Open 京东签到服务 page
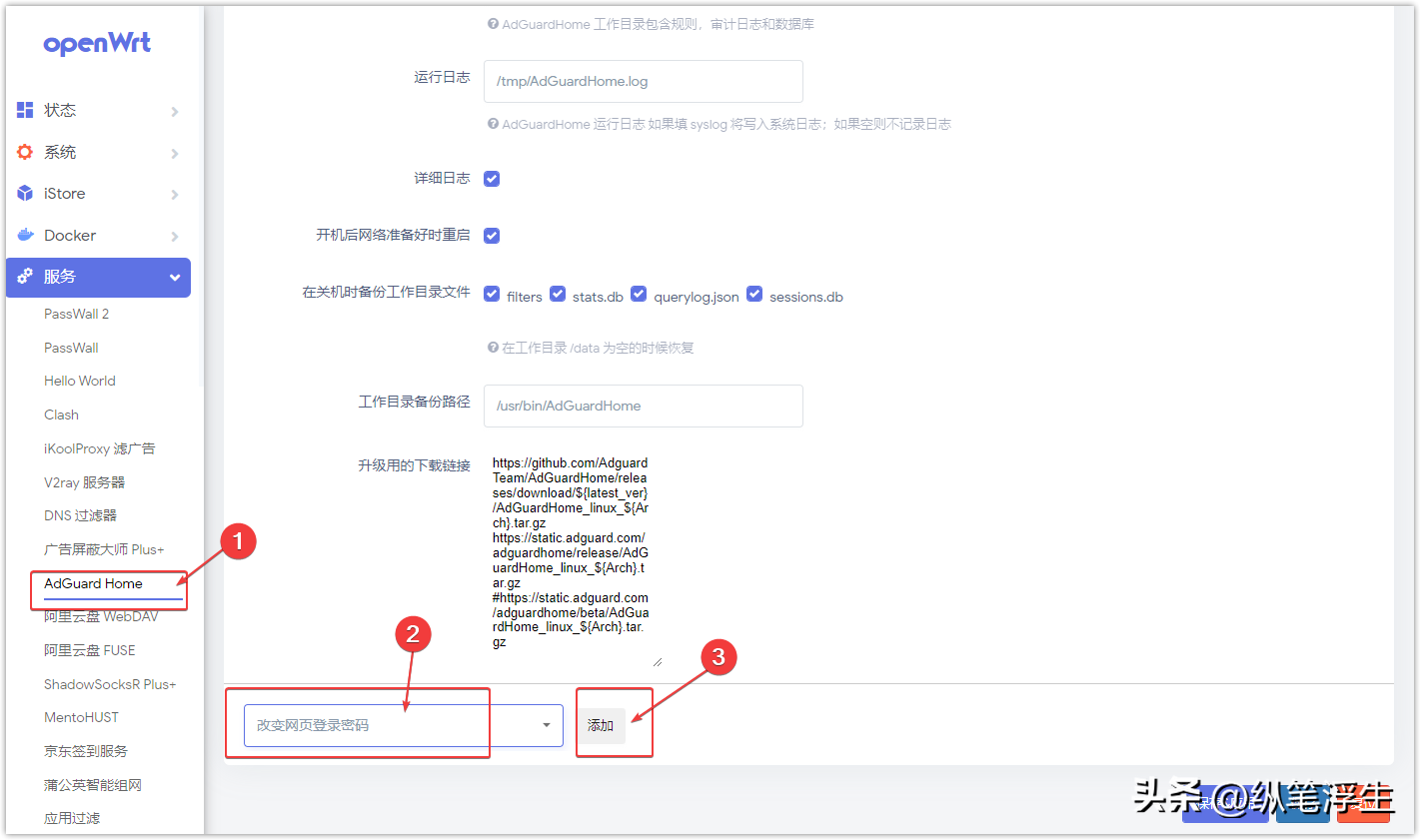Screen dimensions: 1420x840 (86, 751)
